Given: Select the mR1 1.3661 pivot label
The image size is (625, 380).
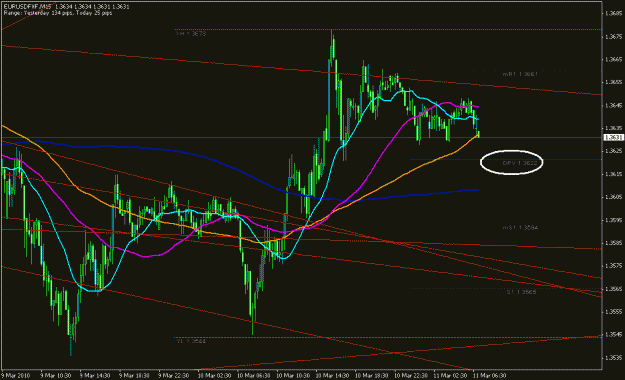Looking at the screenshot, I should tap(520, 74).
